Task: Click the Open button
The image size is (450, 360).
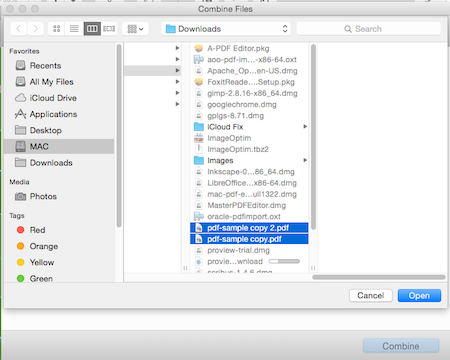Action: [419, 296]
